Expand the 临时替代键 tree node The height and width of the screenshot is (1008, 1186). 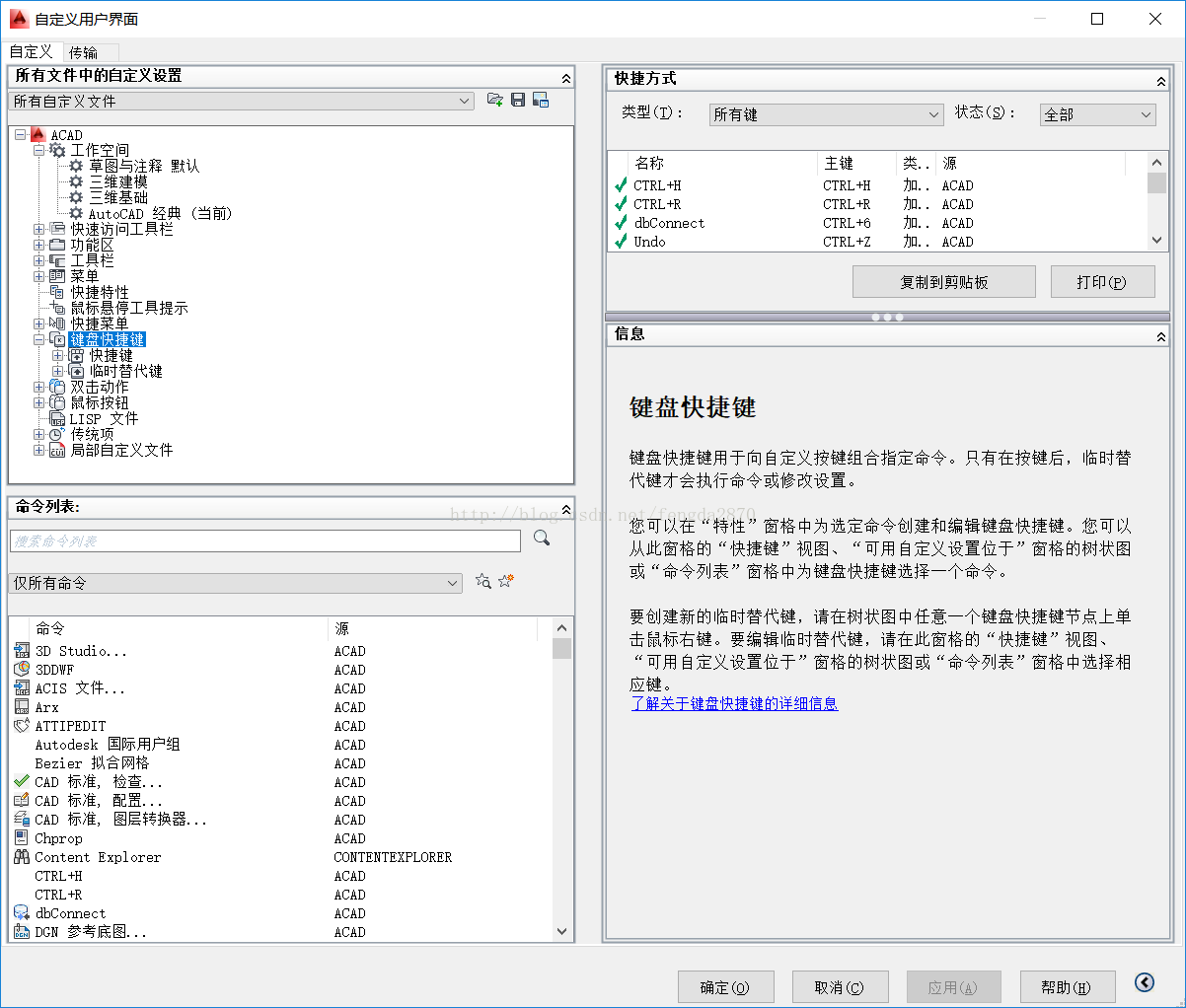tap(58, 371)
